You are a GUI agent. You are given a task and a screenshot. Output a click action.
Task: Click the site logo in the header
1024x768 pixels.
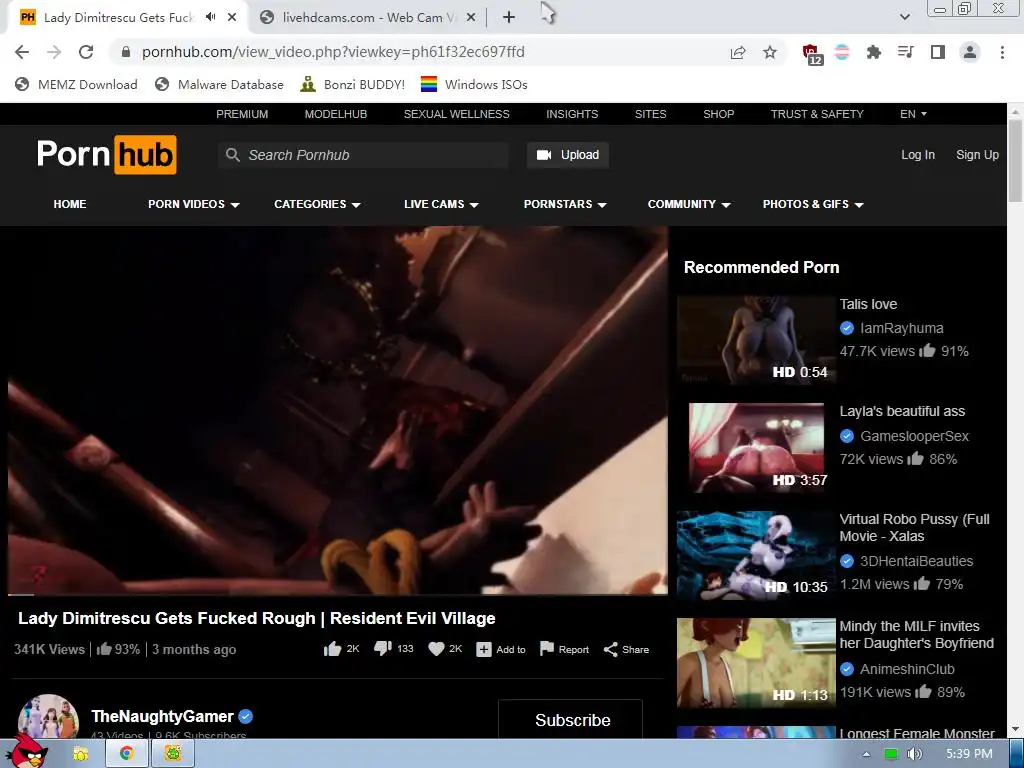[106, 155]
